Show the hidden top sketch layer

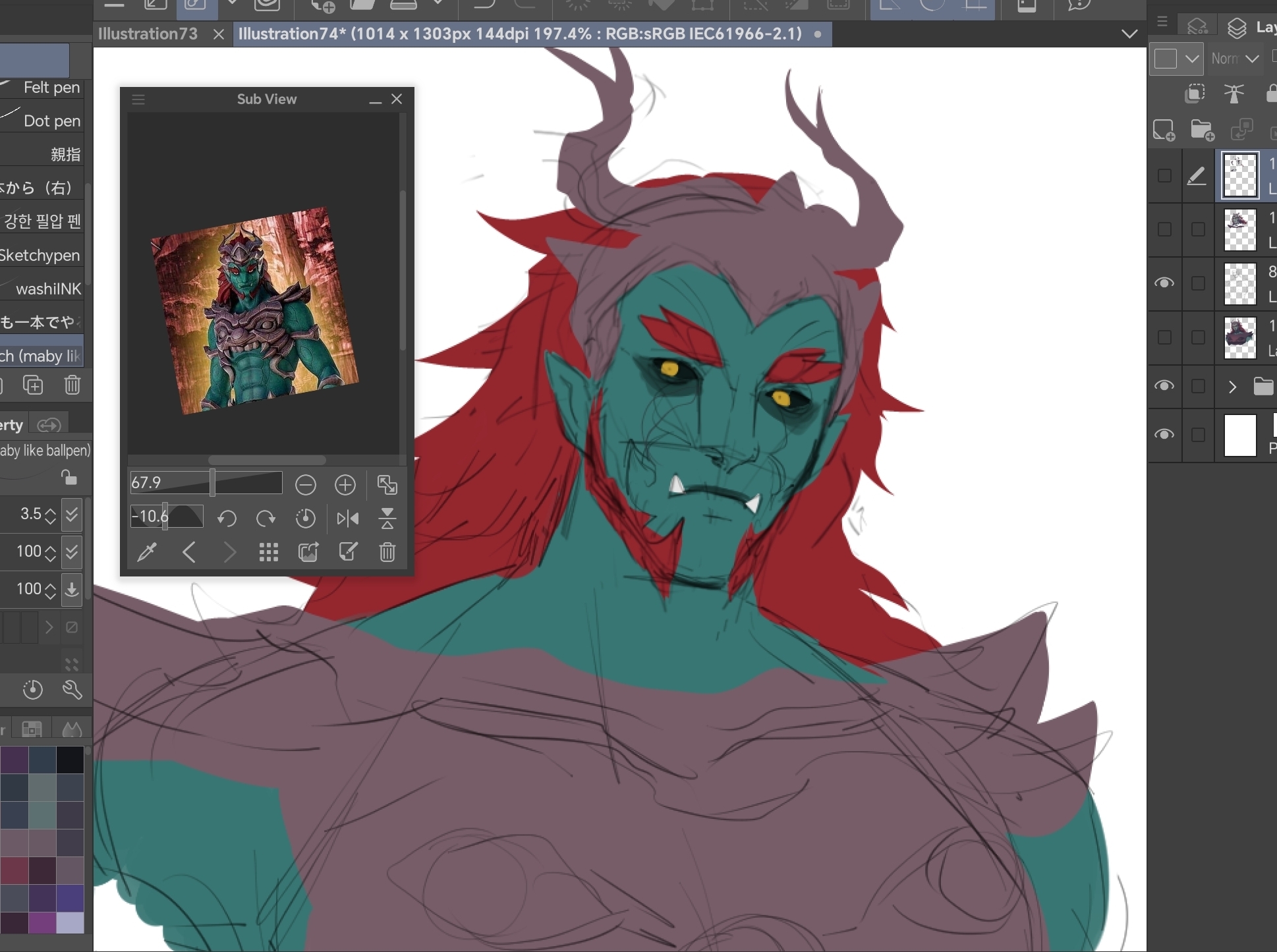point(1164,176)
